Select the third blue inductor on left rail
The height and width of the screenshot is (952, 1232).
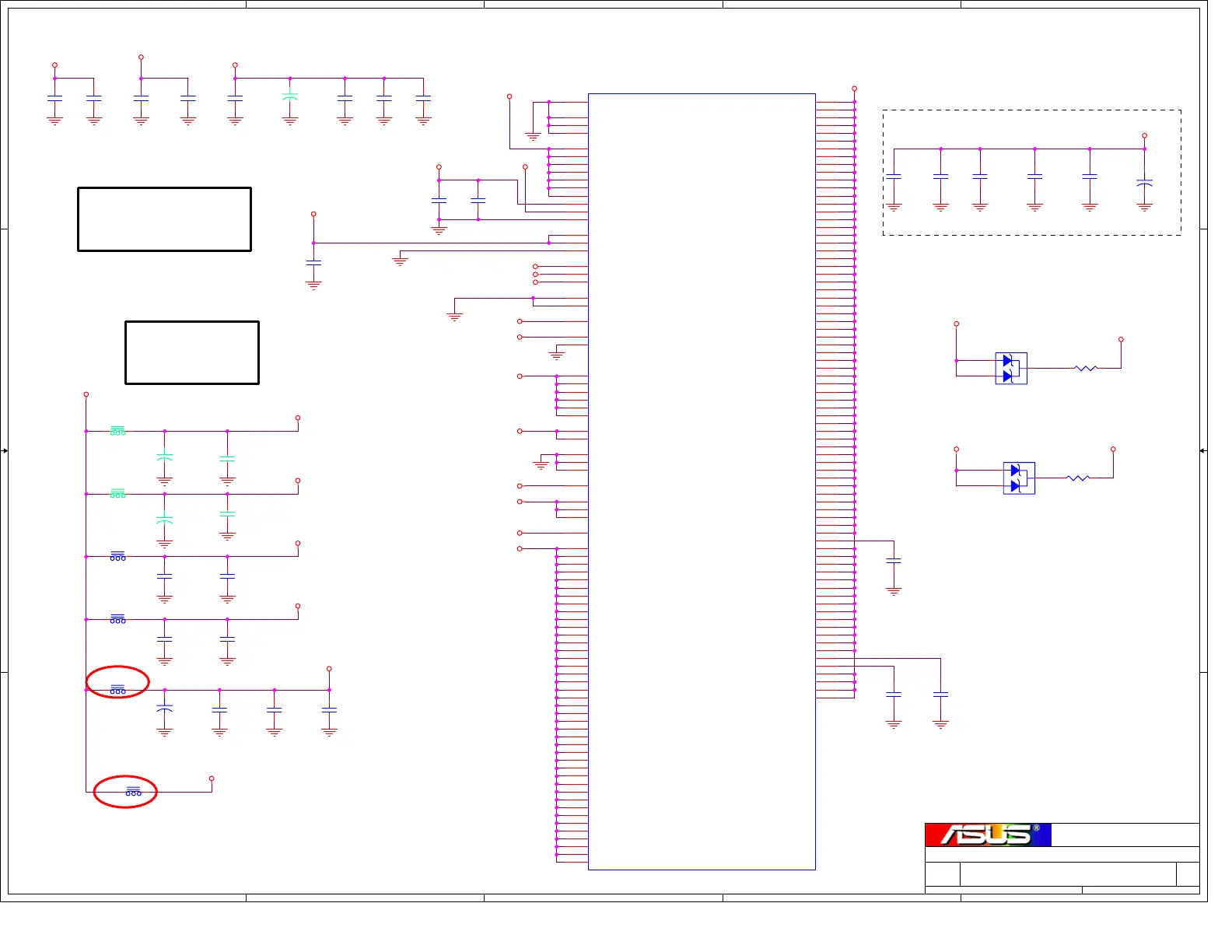(x=117, y=556)
